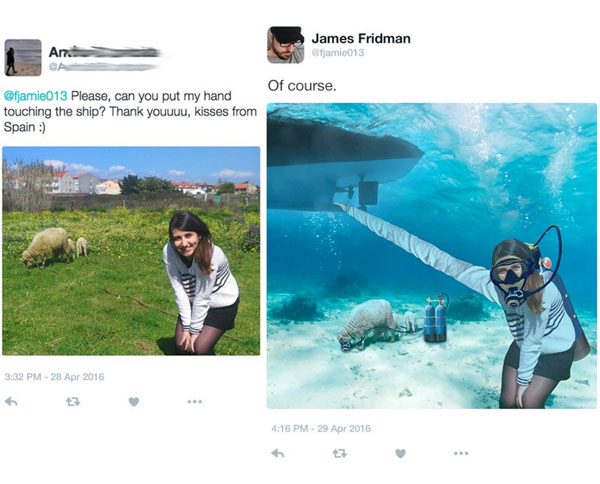Like James Fridman's tweet
Screen dimensions: 600x484
pyautogui.click(x=400, y=453)
